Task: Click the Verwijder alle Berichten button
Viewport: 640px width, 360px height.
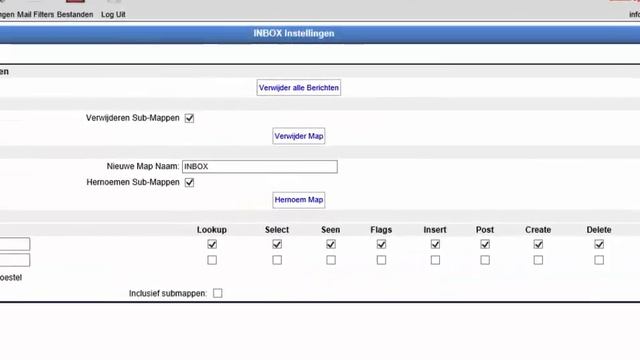Action: (299, 88)
